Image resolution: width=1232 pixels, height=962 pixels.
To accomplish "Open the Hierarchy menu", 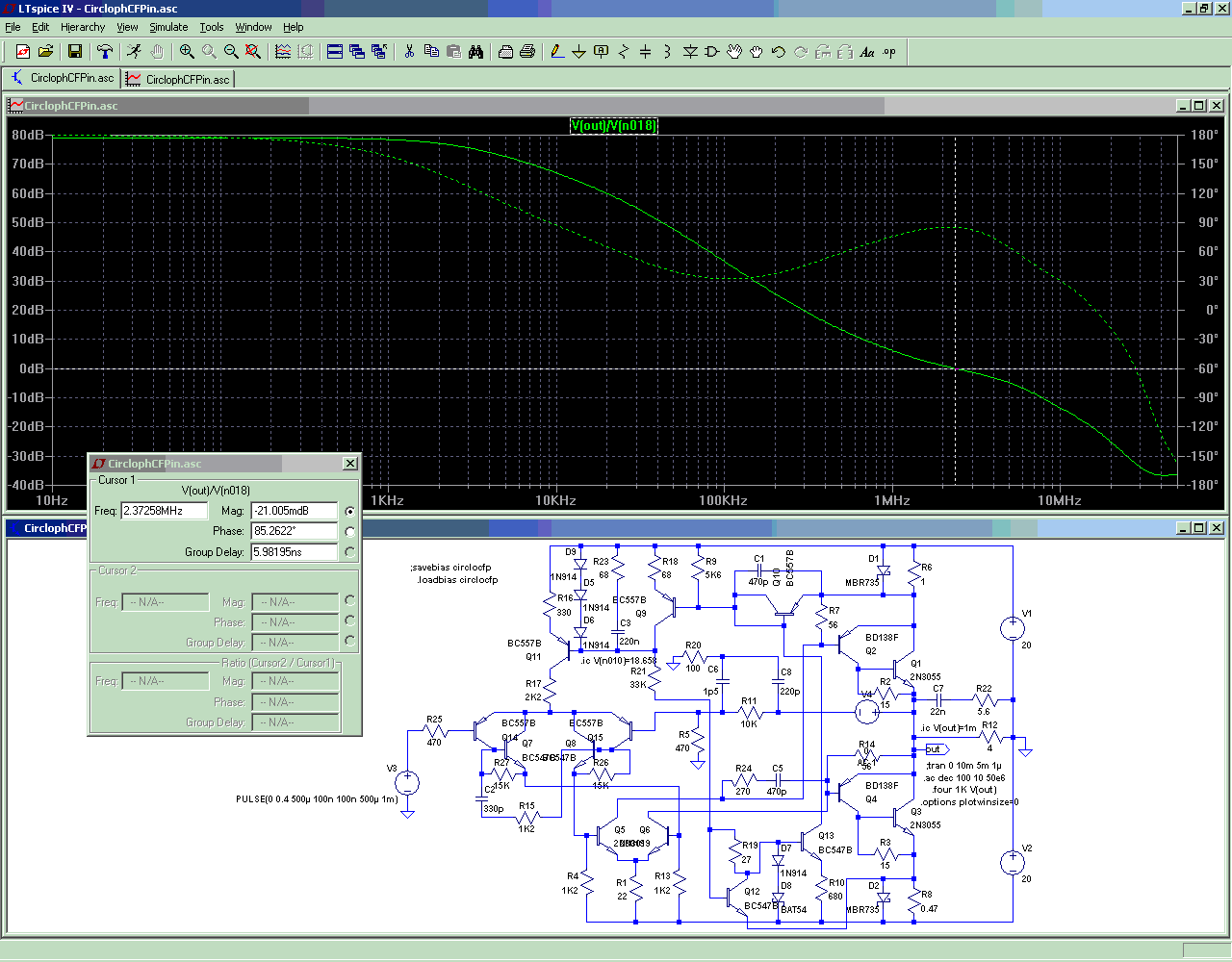I will tap(83, 27).
